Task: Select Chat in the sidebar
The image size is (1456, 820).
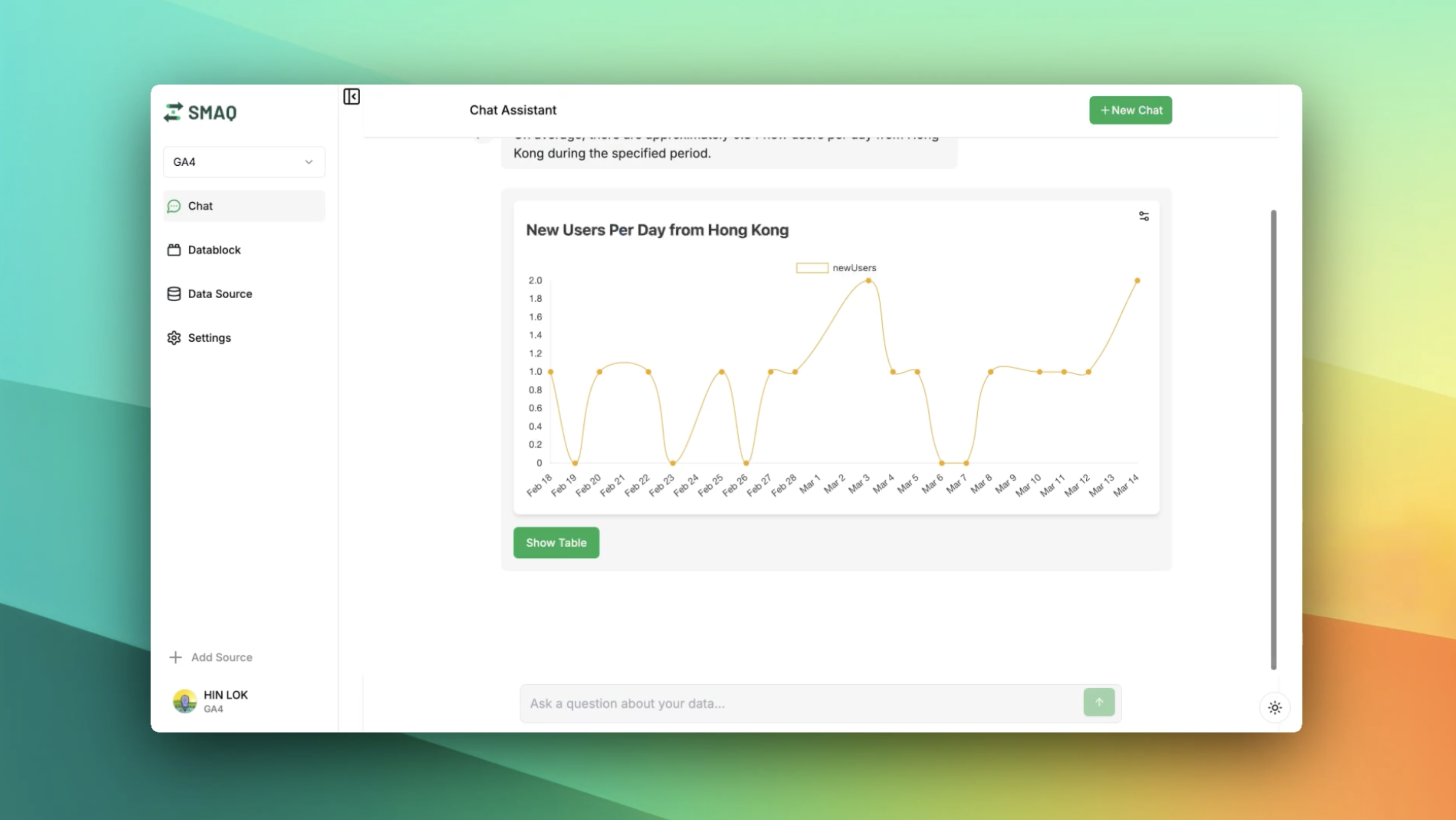Action: tap(244, 206)
